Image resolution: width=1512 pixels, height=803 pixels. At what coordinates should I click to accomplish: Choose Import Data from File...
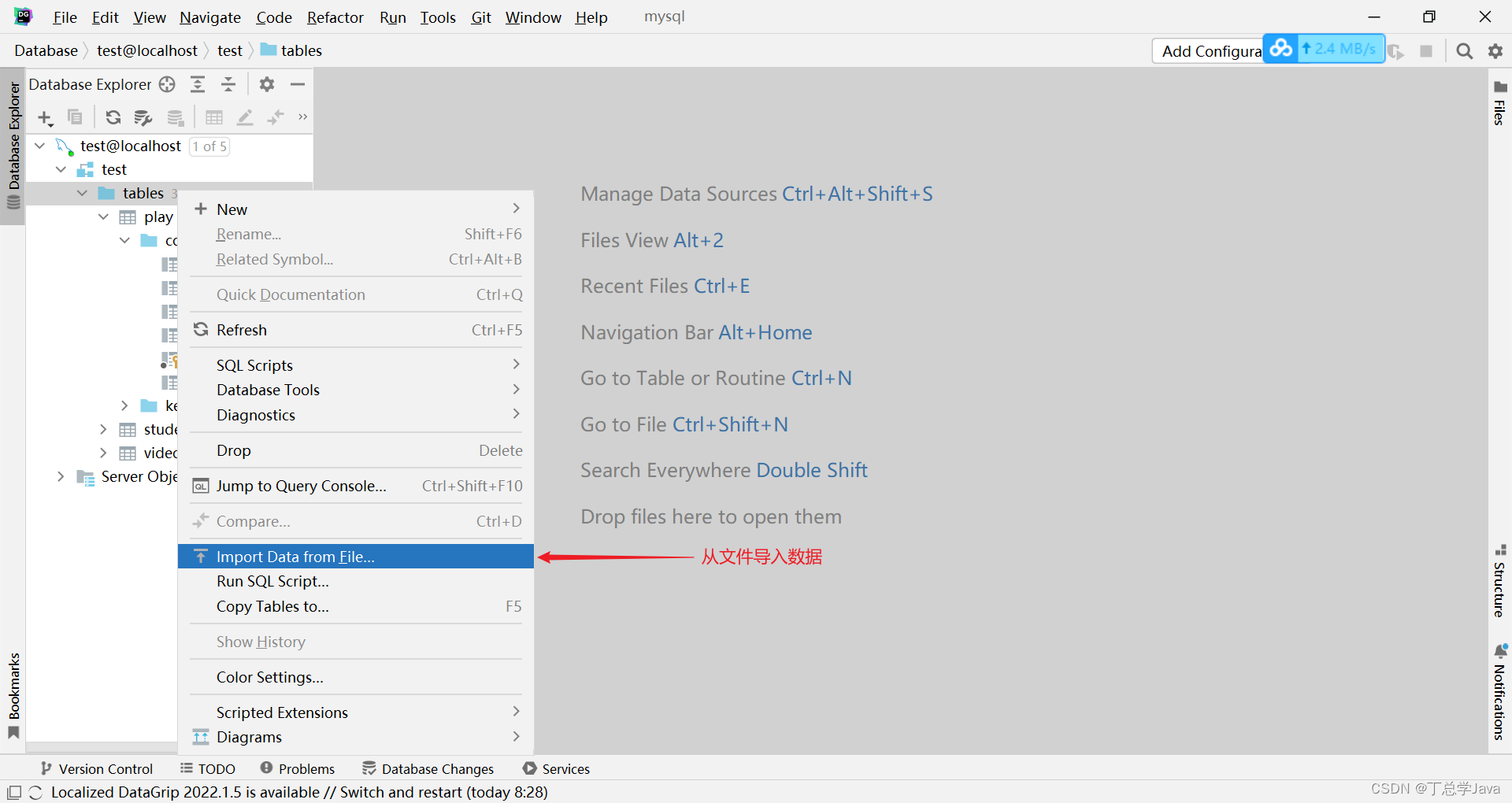click(356, 557)
